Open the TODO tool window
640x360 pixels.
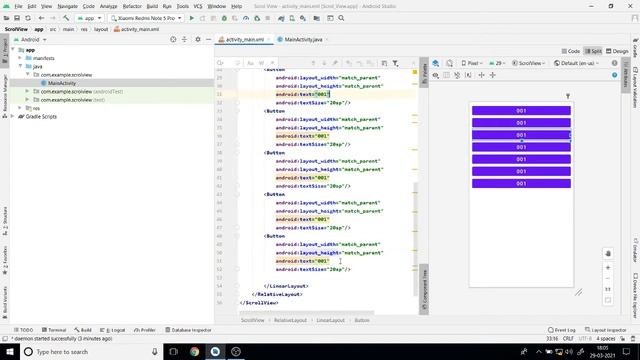[23, 330]
